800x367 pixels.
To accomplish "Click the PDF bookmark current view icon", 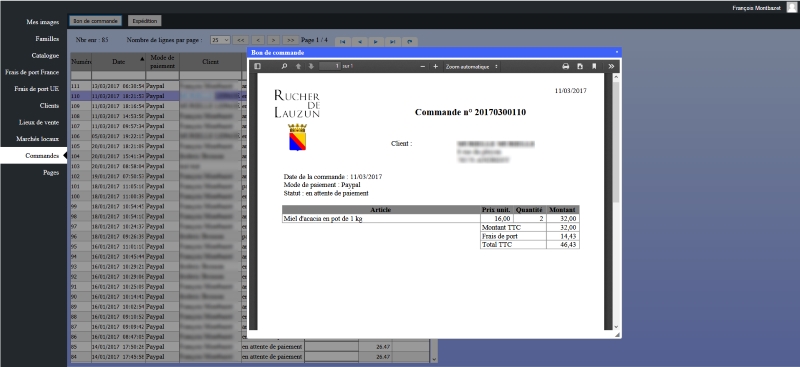I will point(594,66).
